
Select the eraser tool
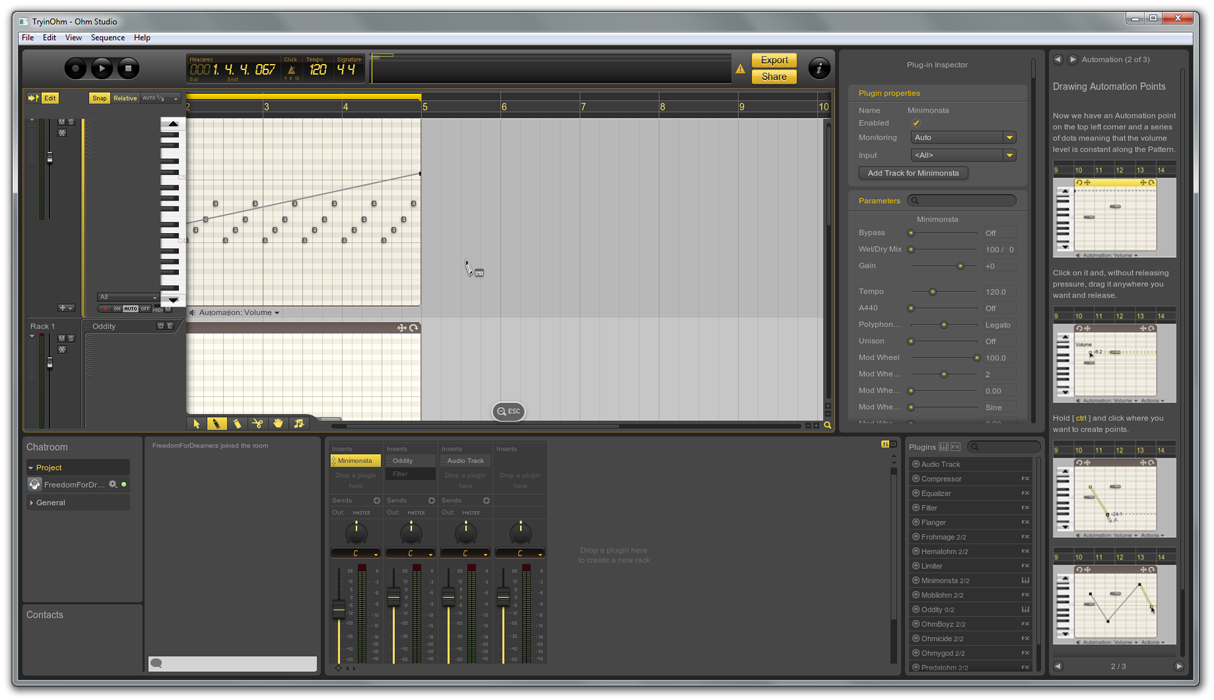(x=237, y=424)
